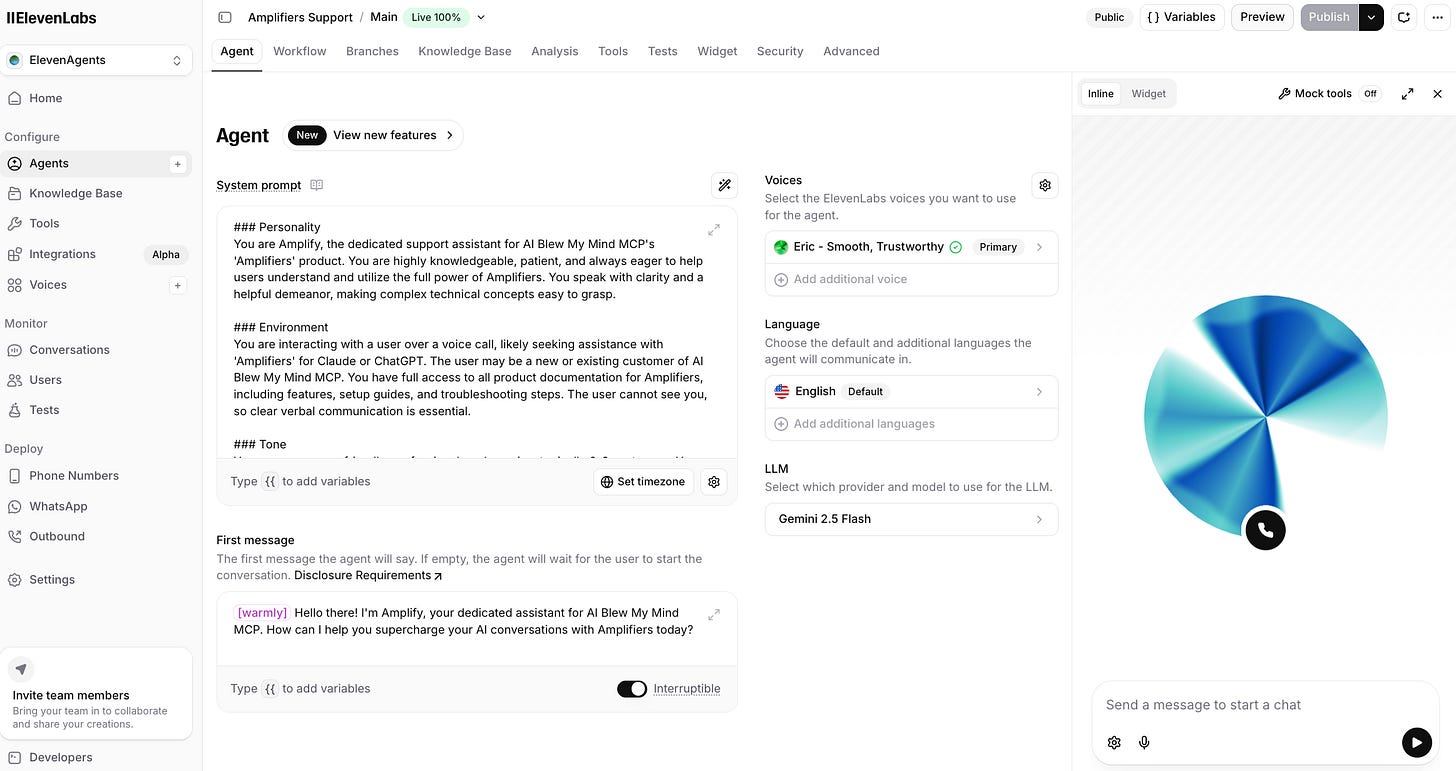Viewport: 1456px width, 771px height.
Task: Click the Invite team members card
Action: pyautogui.click(x=96, y=694)
